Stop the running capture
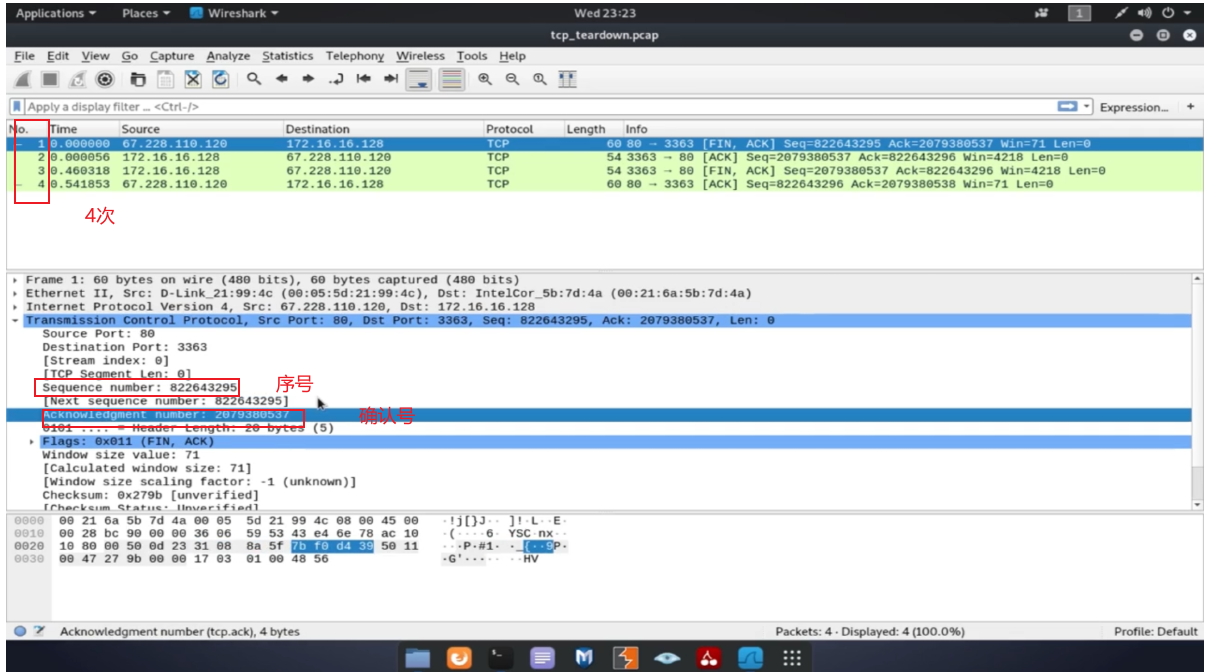1218x672 pixels. 49,79
